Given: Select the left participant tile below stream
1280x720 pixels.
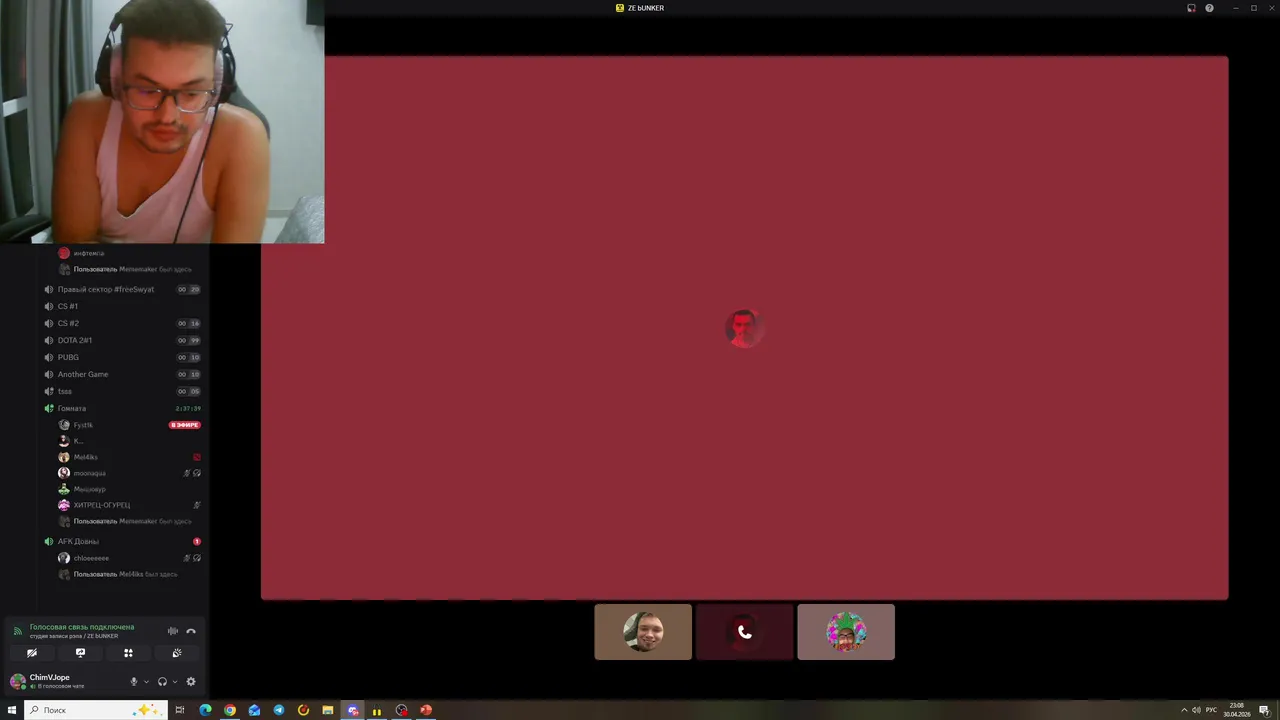Looking at the screenshot, I should tap(643, 632).
